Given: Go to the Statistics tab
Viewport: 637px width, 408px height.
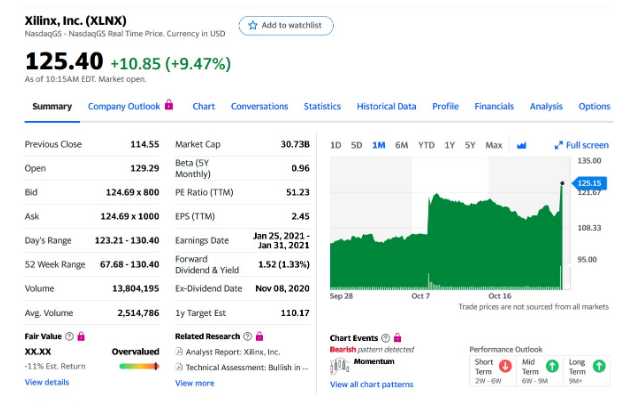Looking at the screenshot, I should click(x=322, y=106).
